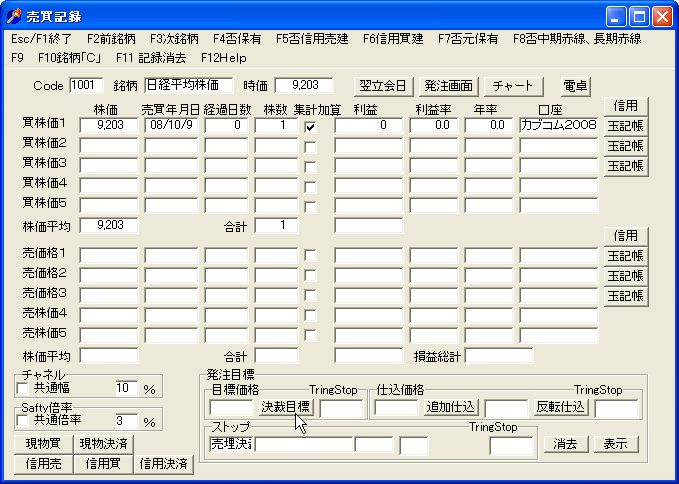Image resolution: width=679 pixels, height=484 pixels.
Task: Open the 発注画面 button
Action: 449,86
